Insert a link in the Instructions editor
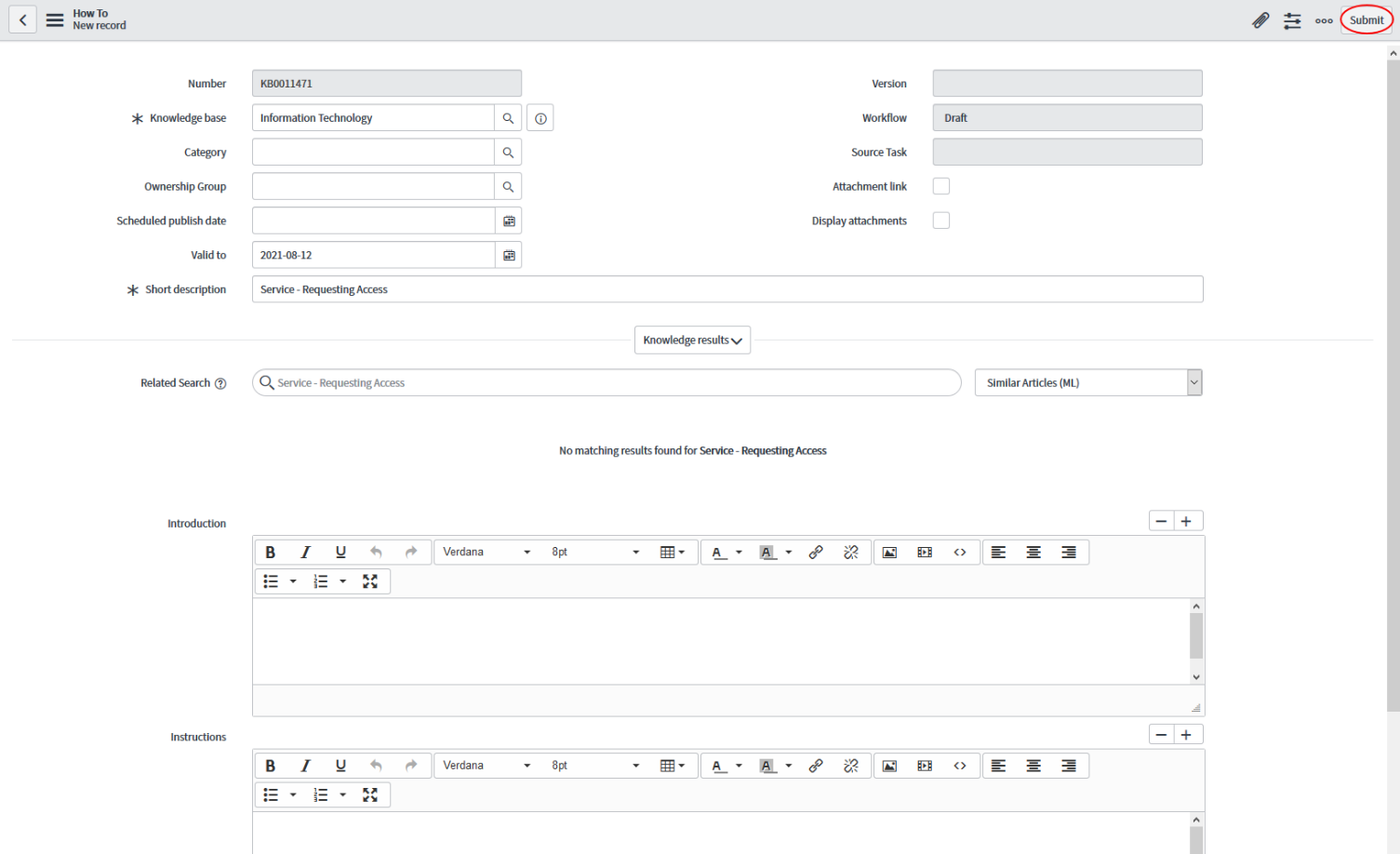 pos(816,765)
